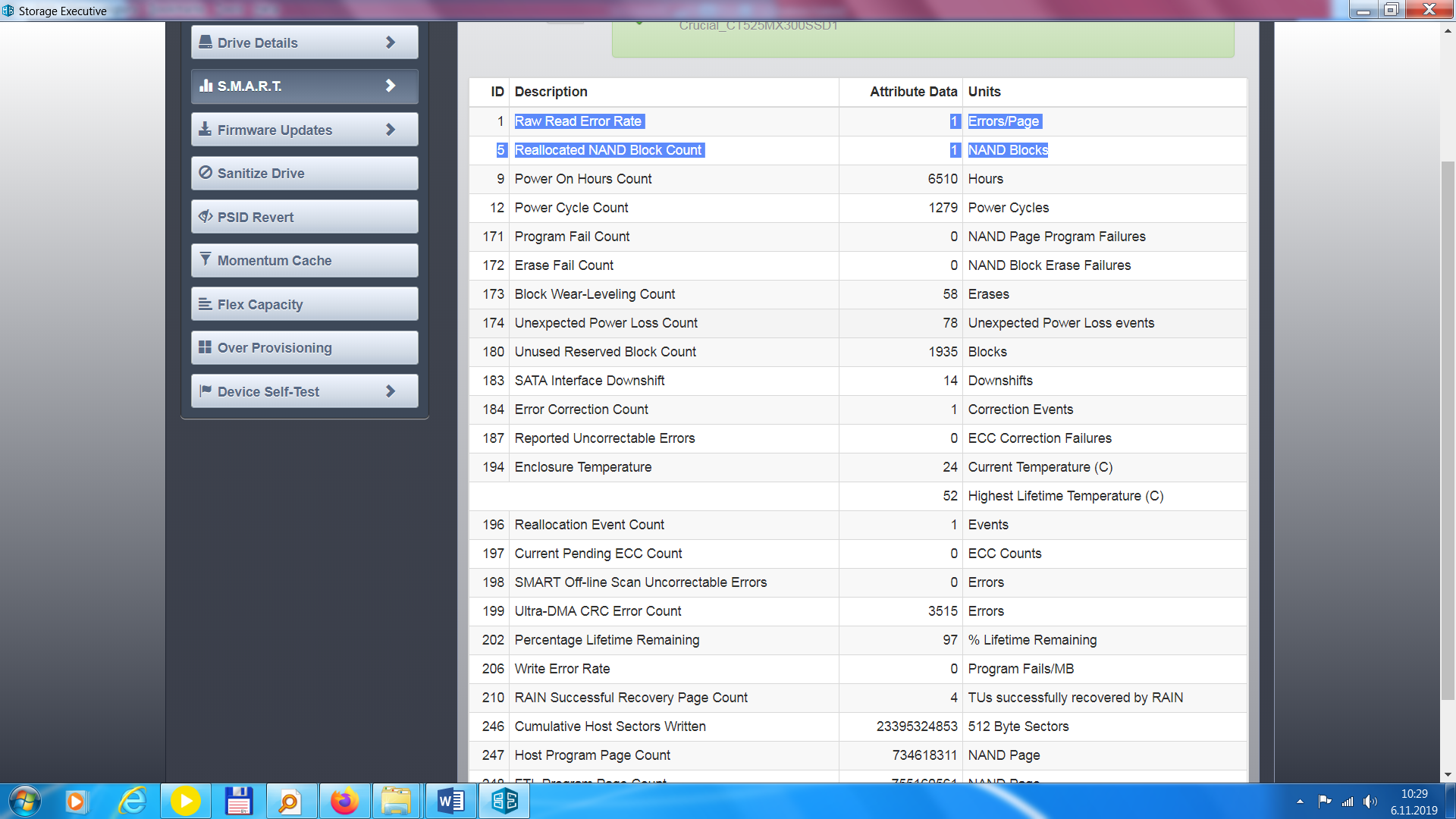Open the orange media player taskbar icon

tap(76, 801)
